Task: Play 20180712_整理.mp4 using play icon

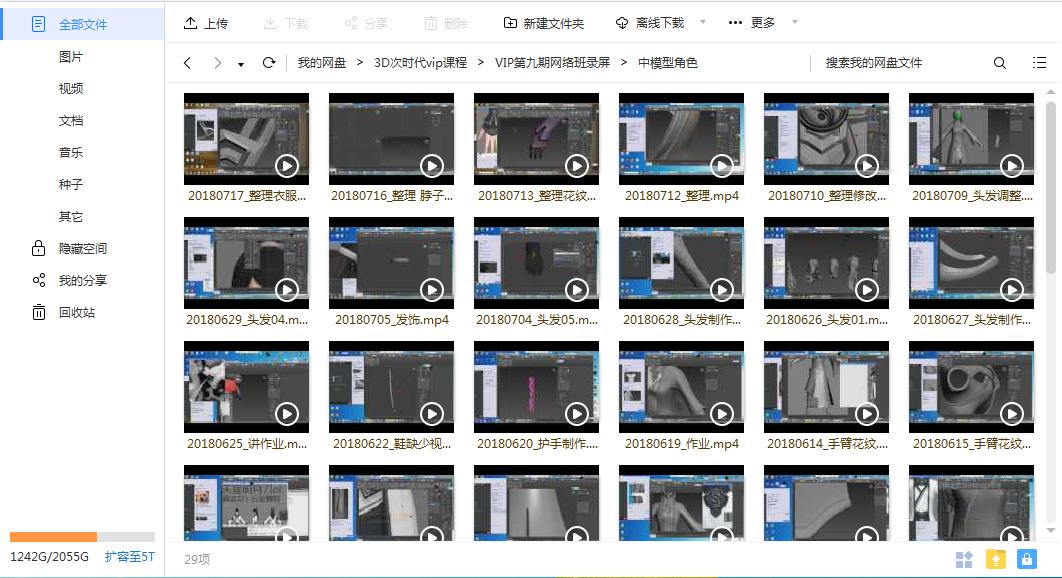Action: coord(721,165)
